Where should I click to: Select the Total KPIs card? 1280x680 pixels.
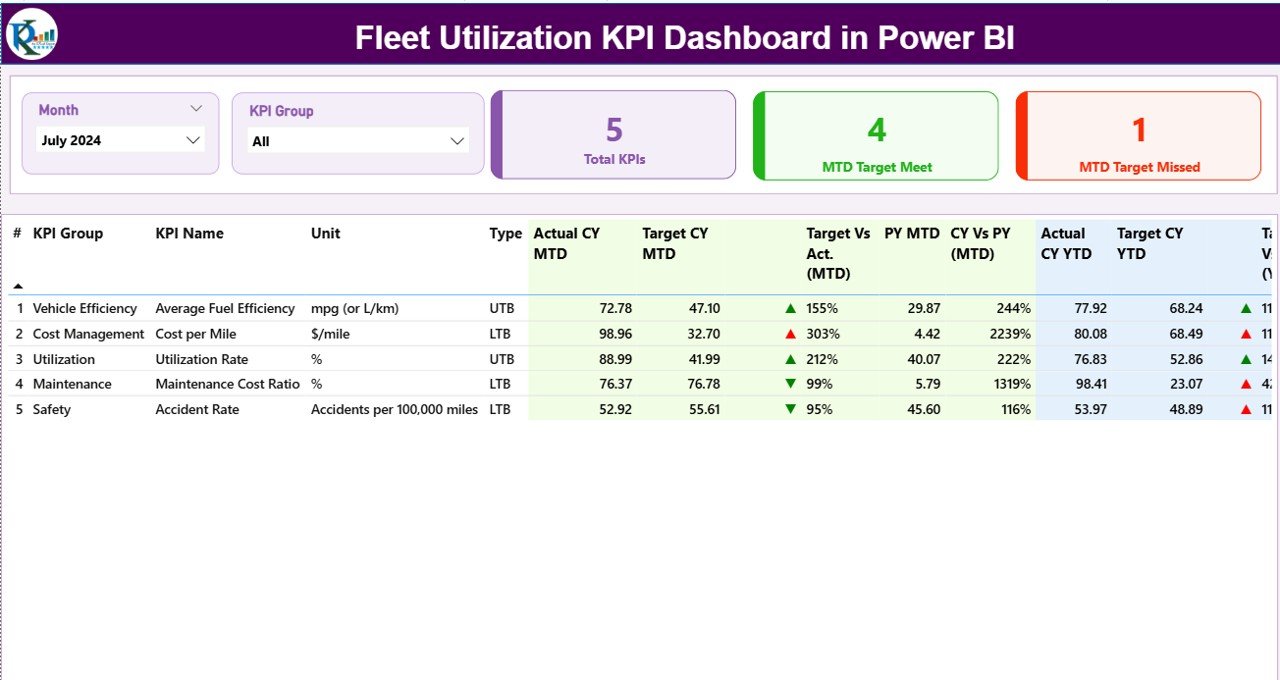614,136
